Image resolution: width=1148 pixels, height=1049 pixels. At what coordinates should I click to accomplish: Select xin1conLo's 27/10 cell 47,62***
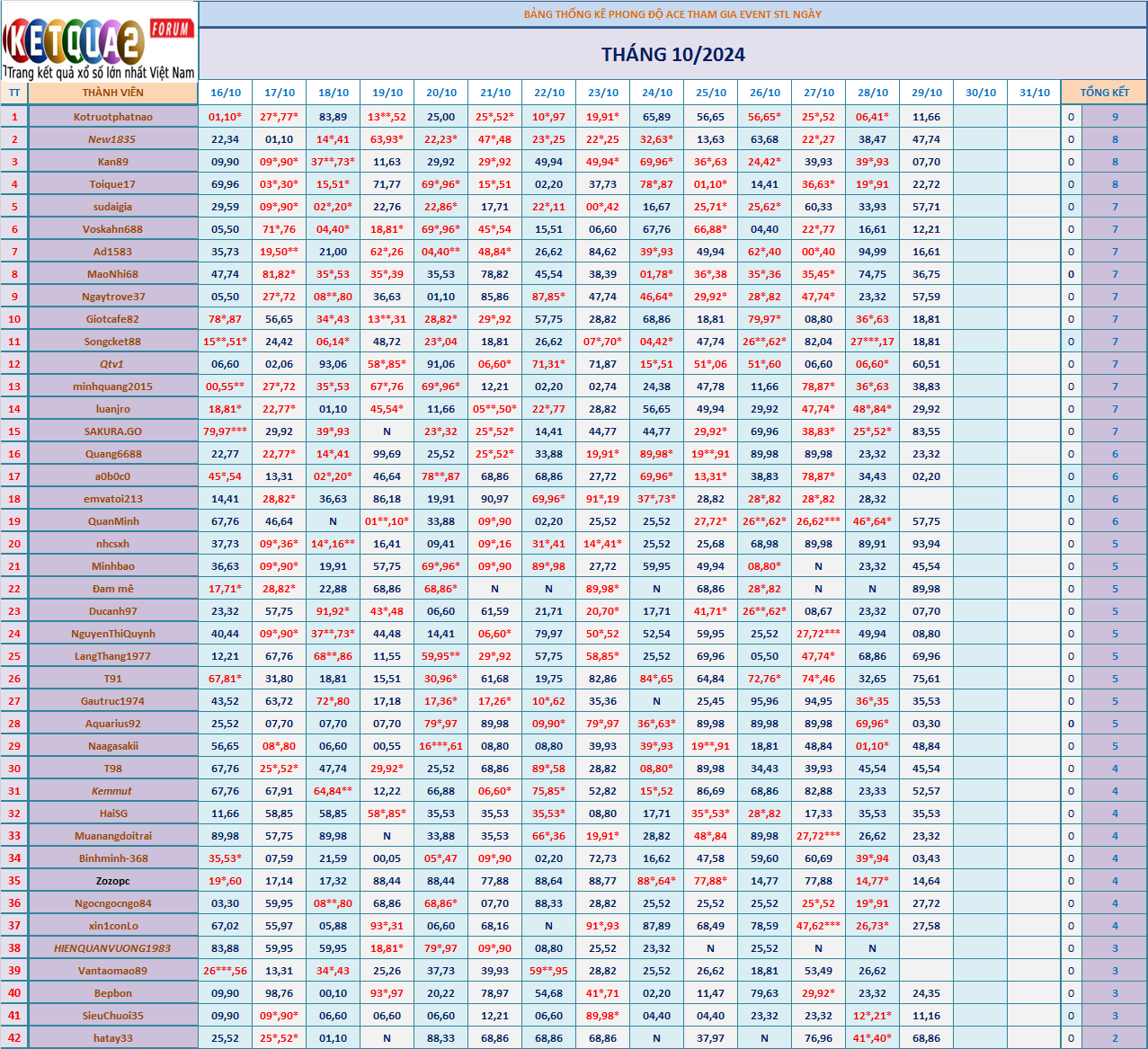coord(819,926)
